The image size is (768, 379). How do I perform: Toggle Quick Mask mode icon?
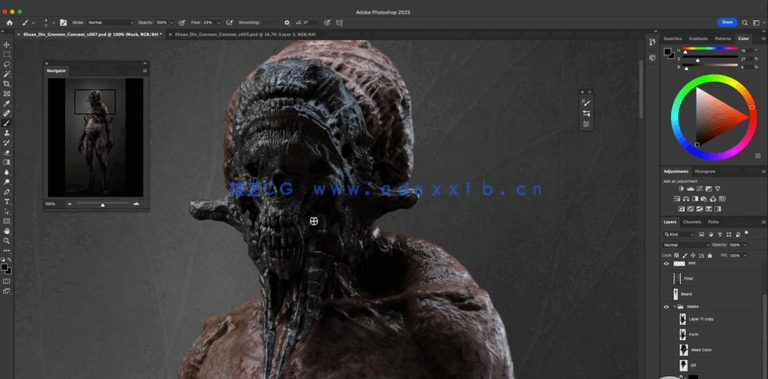click(7, 282)
